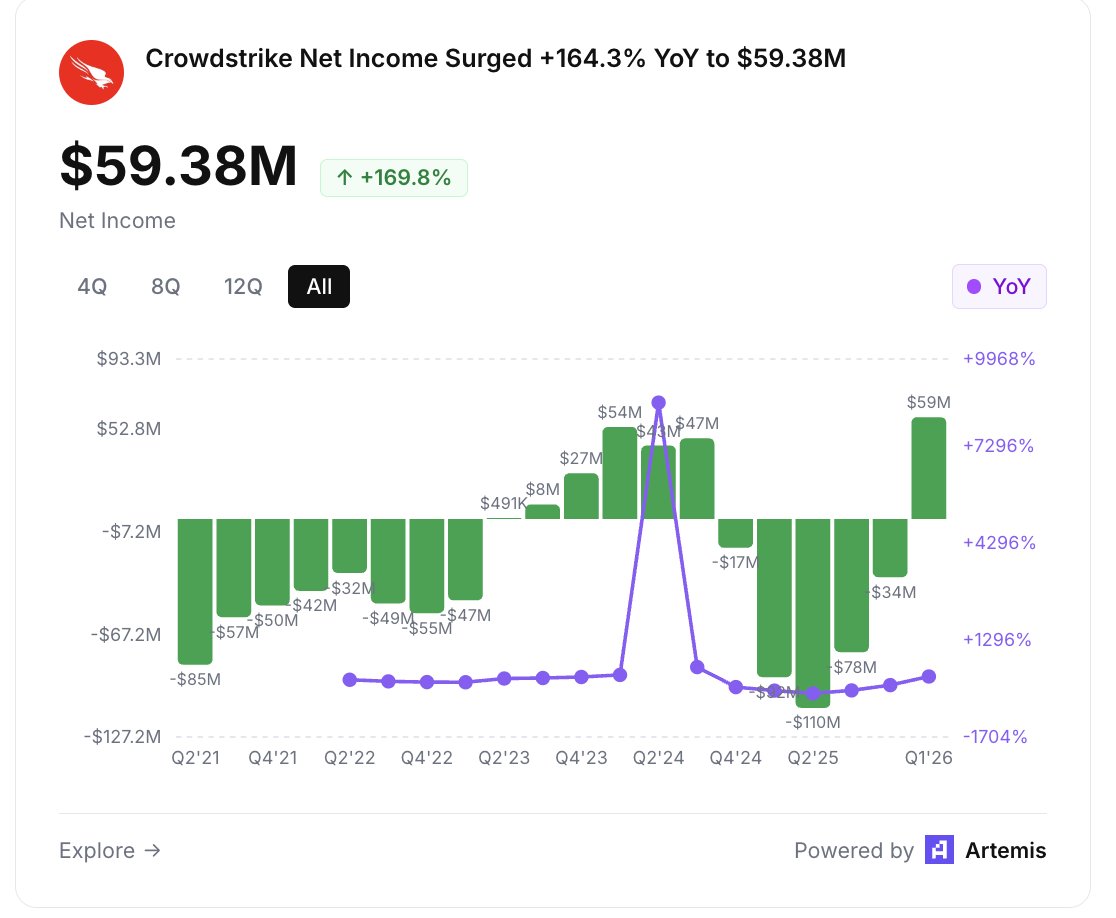The image size is (1116, 918).
Task: Click the Q2'24 x-axis label
Action: point(658,758)
